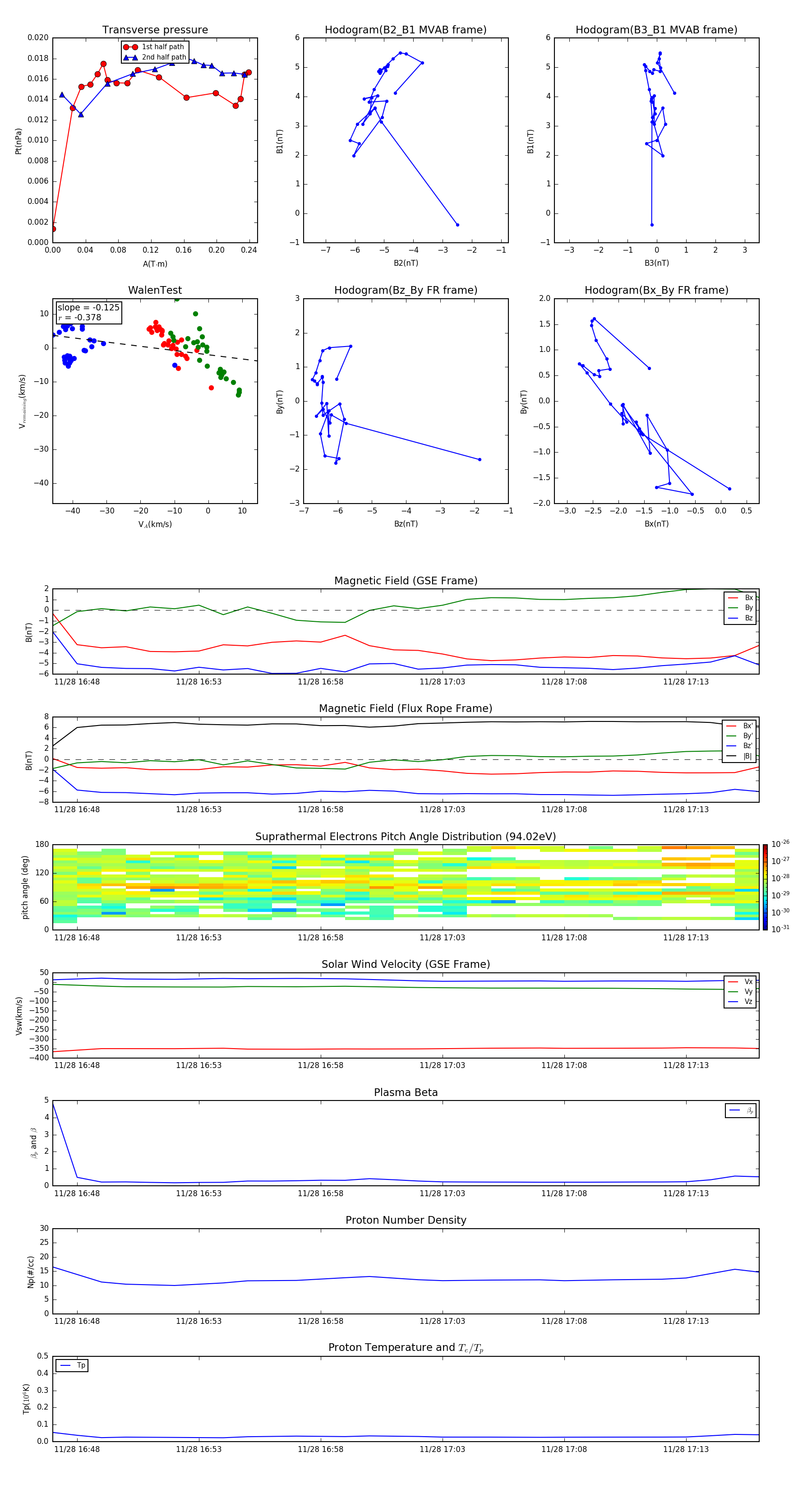Click the 'Proton Number Density' title
The image size is (812, 1489).
[406, 1220]
